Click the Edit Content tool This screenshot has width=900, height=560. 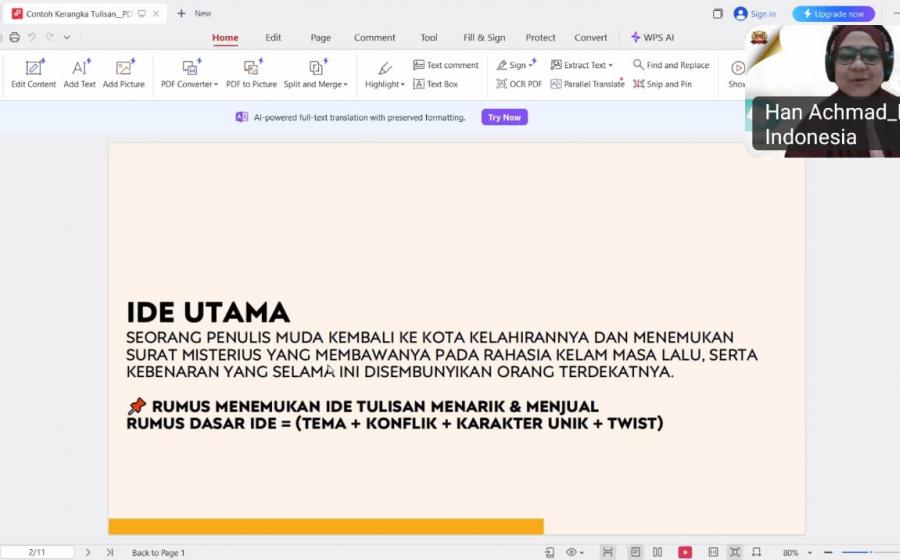[33, 74]
